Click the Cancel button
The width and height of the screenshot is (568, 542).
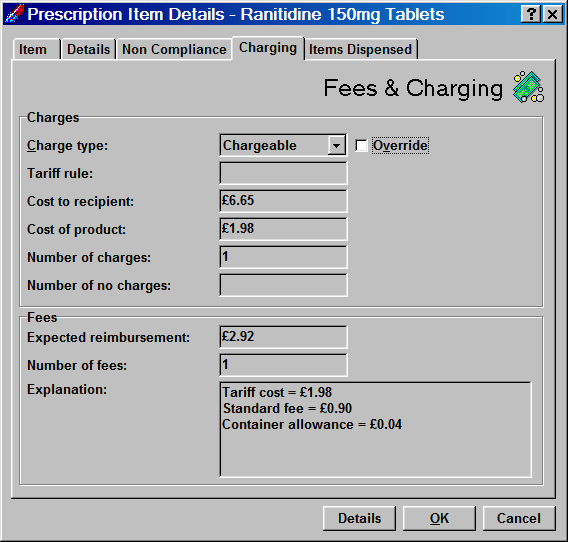tap(519, 518)
